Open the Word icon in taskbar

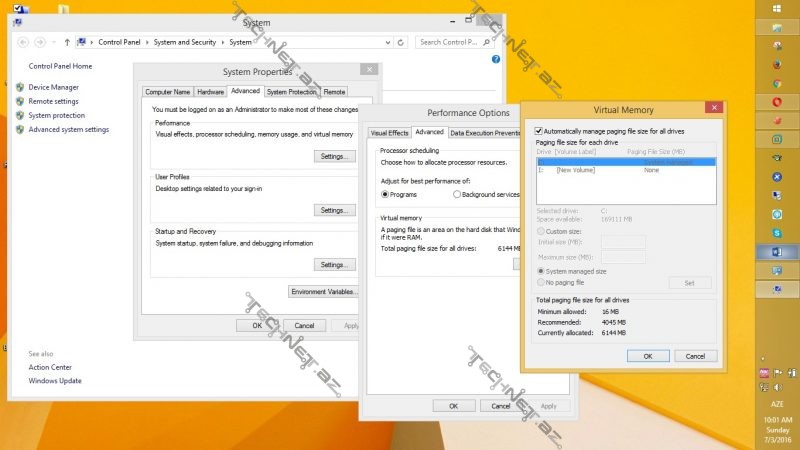[x=776, y=251]
